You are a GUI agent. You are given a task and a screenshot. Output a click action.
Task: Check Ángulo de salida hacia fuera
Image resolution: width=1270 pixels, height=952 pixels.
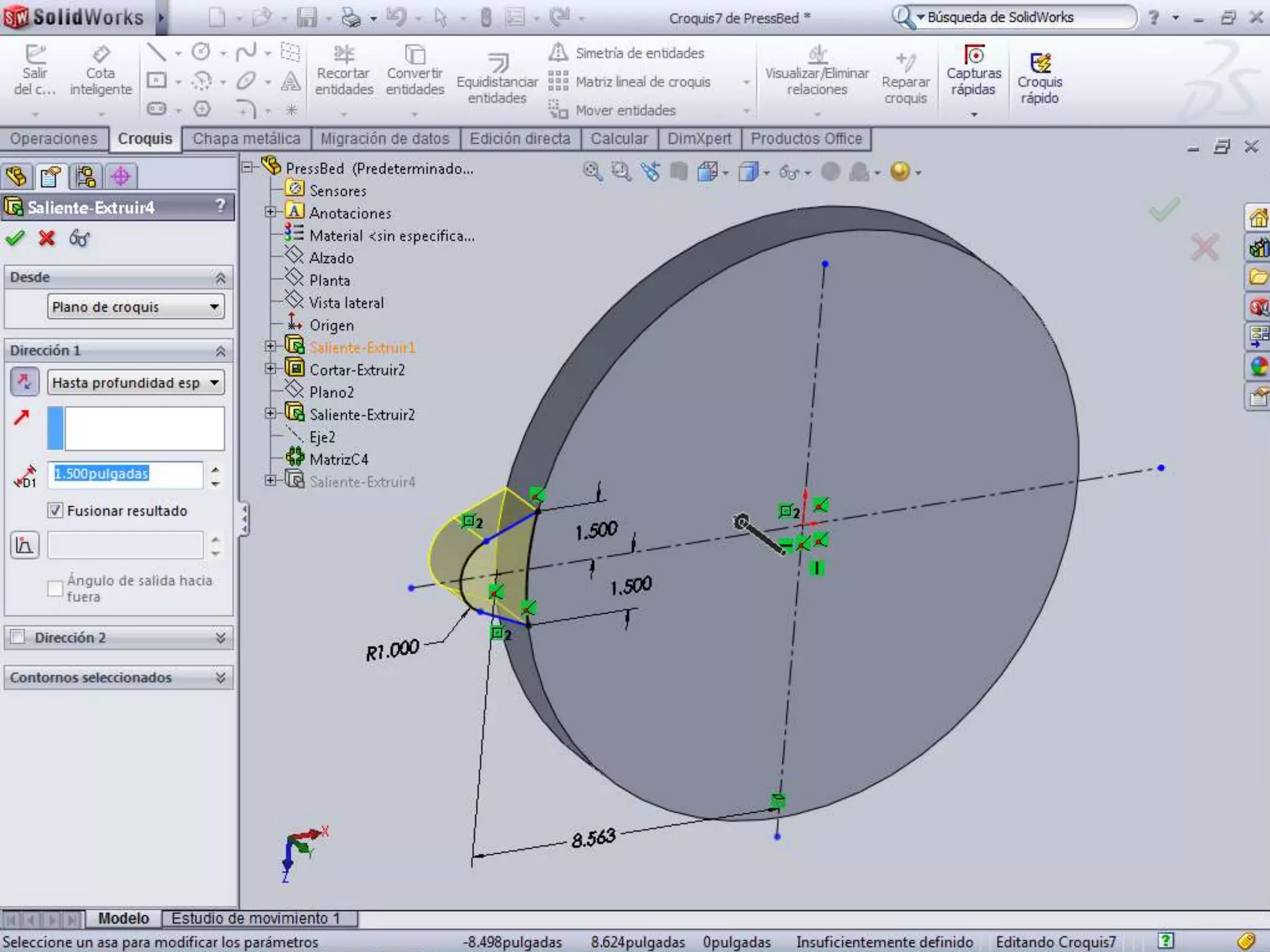(x=55, y=588)
